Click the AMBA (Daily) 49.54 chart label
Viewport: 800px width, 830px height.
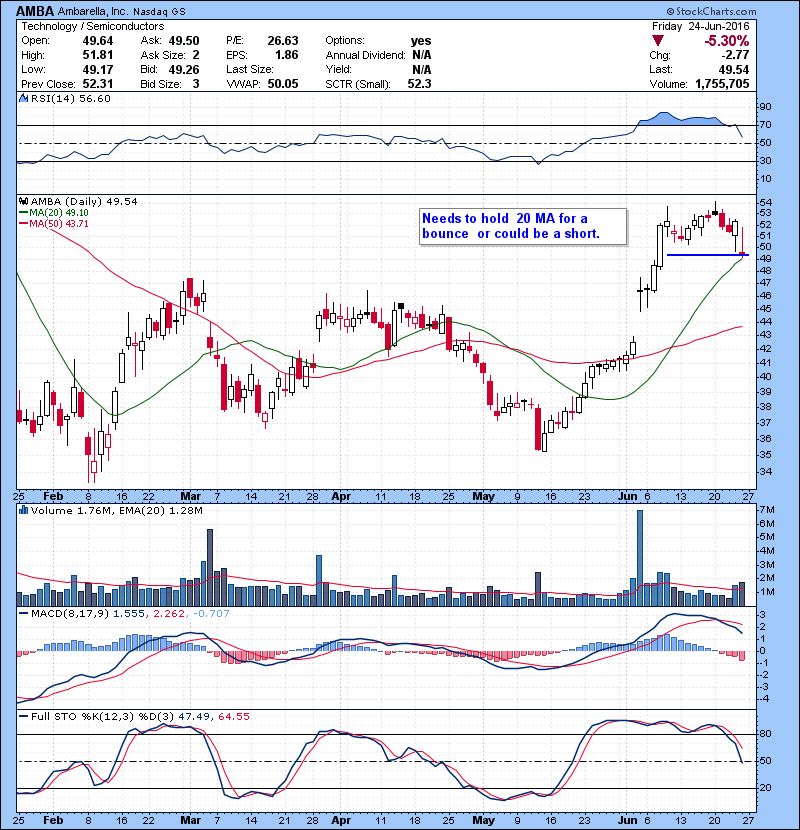(84, 201)
